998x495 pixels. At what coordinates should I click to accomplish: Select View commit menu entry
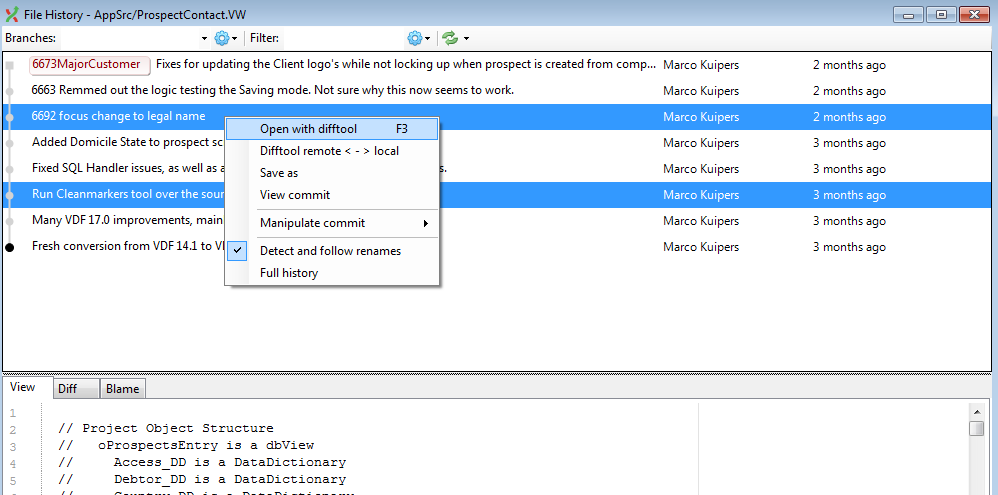[x=294, y=195]
